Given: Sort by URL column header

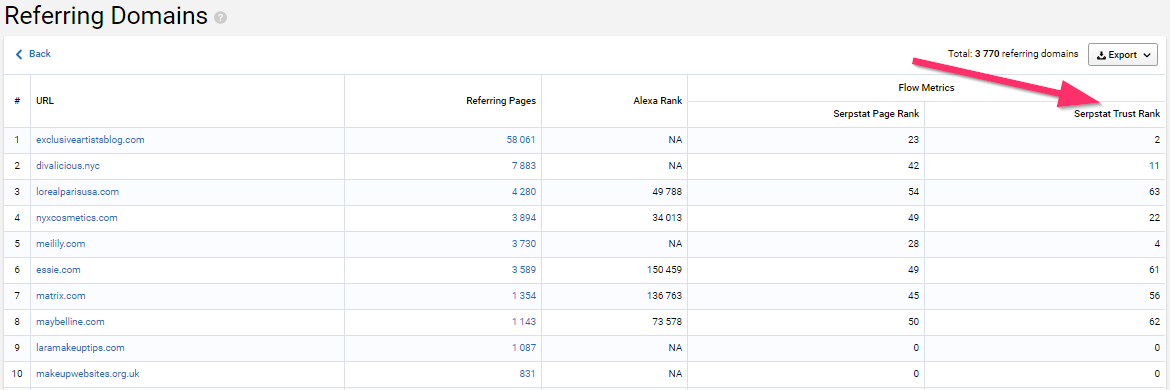Looking at the screenshot, I should coord(45,101).
